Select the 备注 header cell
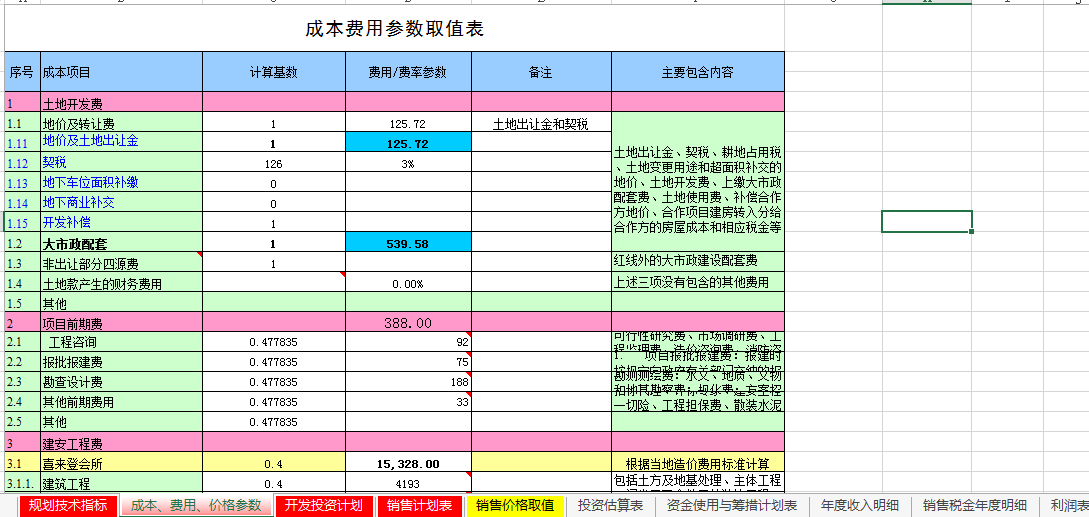1089x517 pixels. click(541, 72)
